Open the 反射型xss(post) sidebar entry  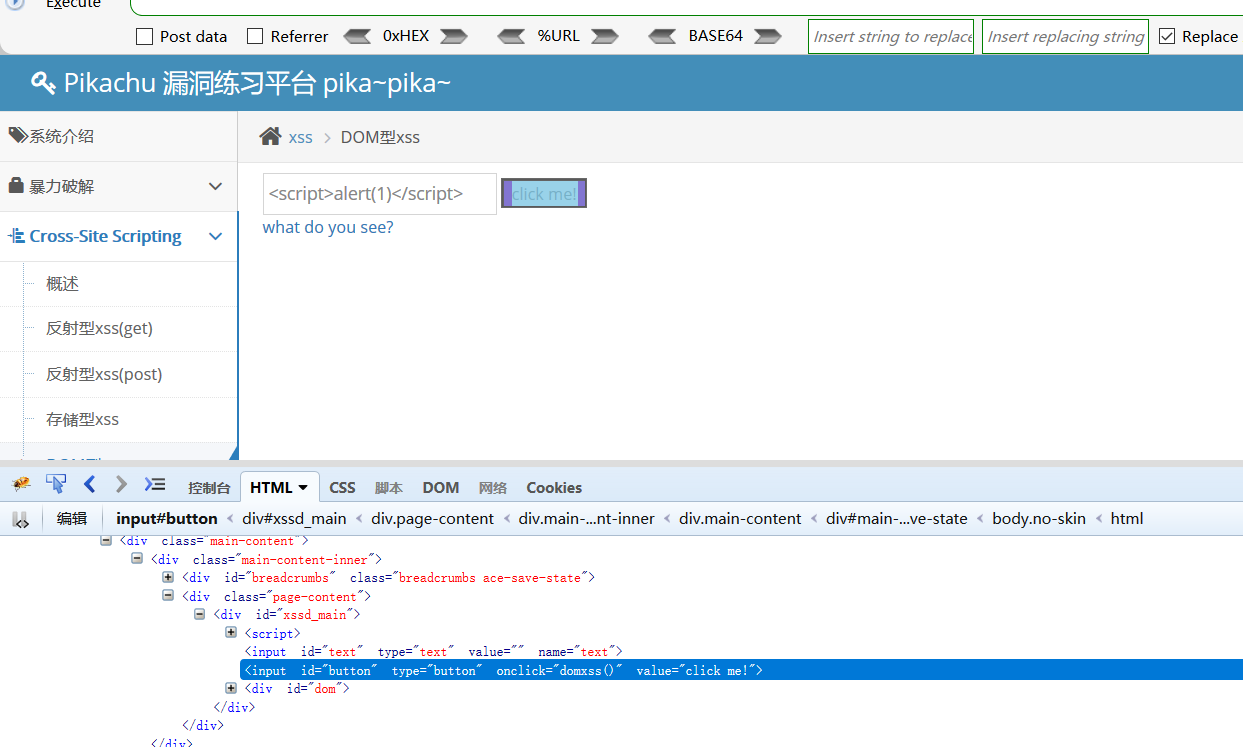tap(119, 374)
